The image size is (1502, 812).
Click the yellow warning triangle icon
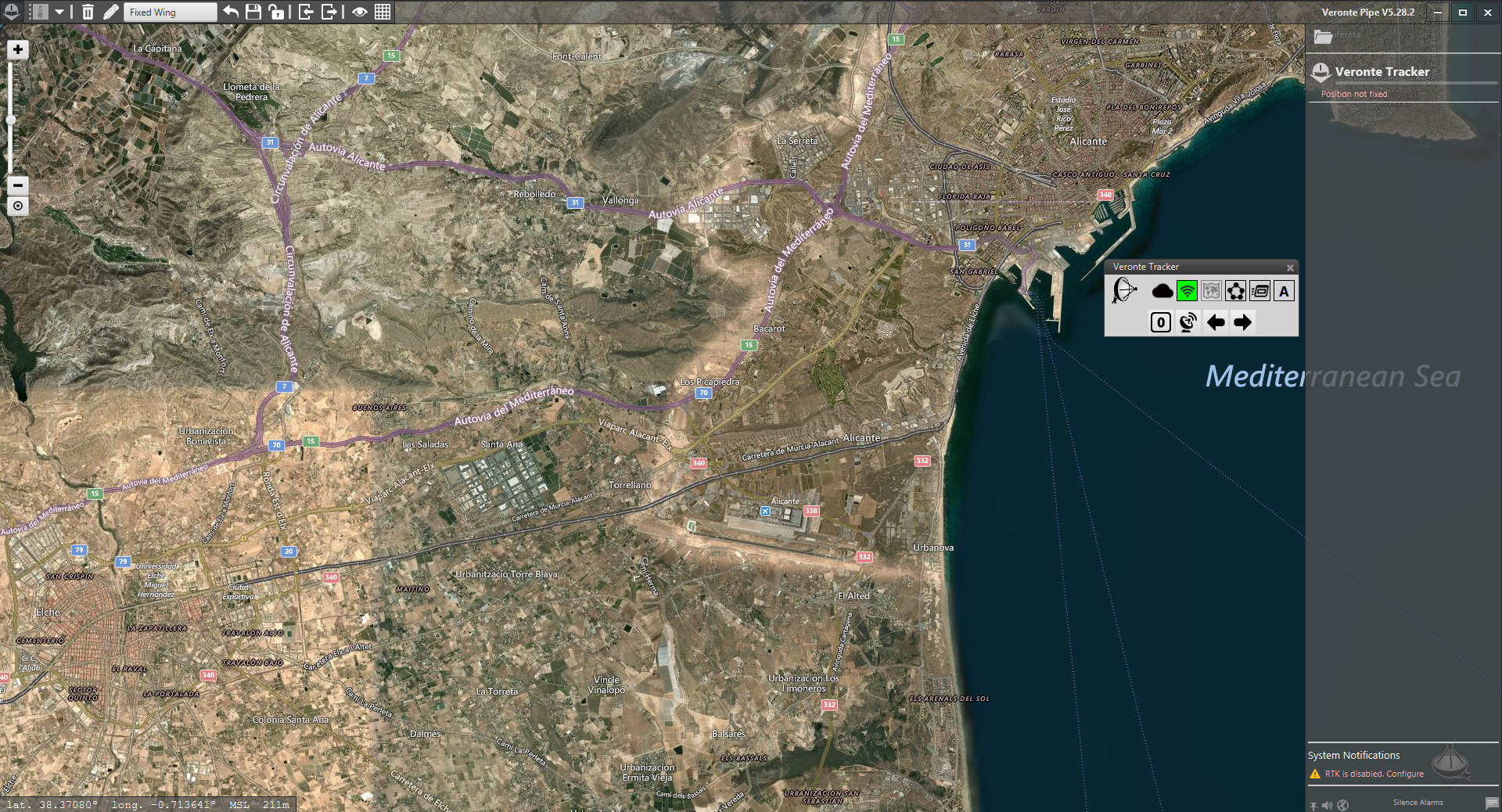point(1314,774)
